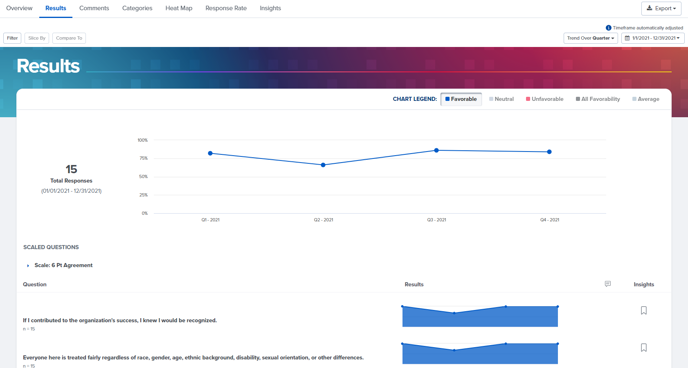Viewport: 688px width, 368px height.
Task: Click the Q2 - 2021 axis label
Action: tap(323, 220)
